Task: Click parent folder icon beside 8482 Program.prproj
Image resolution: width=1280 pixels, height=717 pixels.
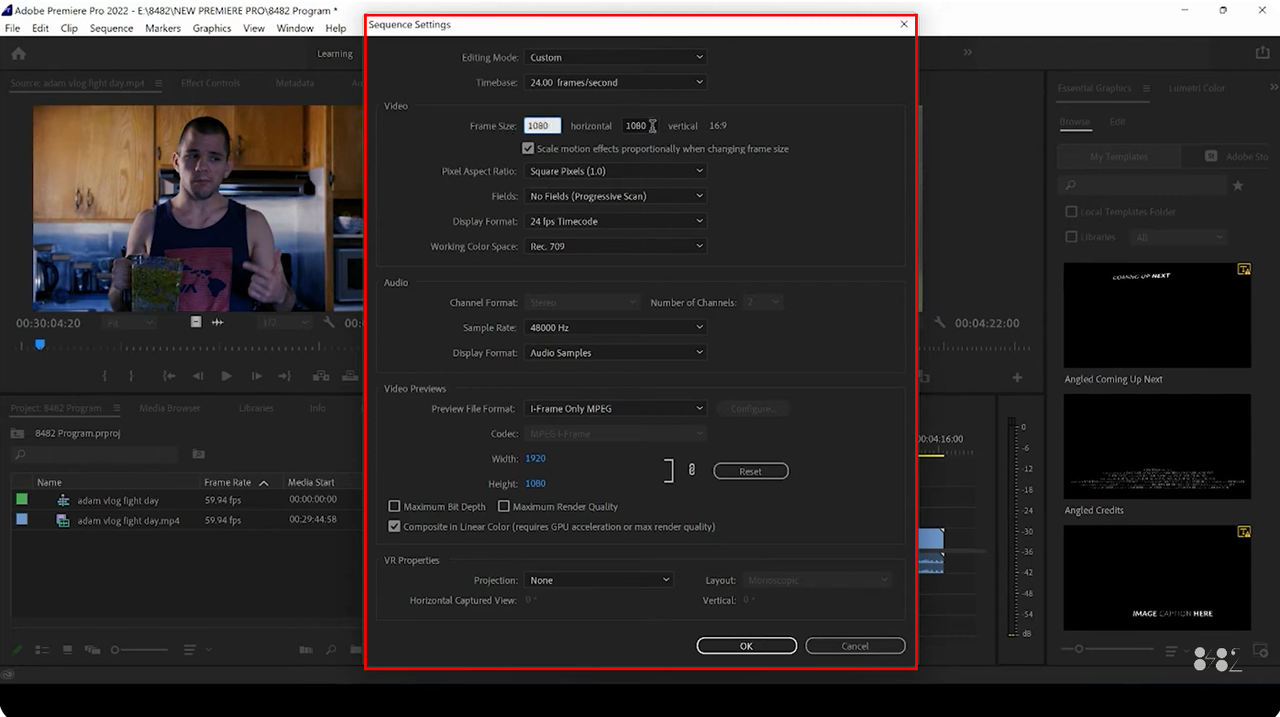Action: click(x=18, y=433)
